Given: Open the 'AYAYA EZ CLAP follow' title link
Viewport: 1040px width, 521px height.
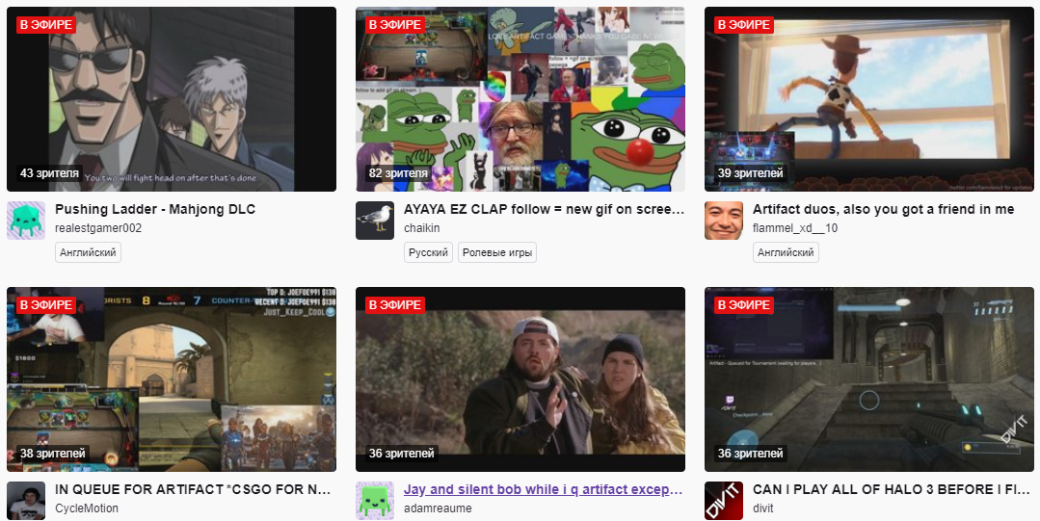Looking at the screenshot, I should pyautogui.click(x=544, y=209).
